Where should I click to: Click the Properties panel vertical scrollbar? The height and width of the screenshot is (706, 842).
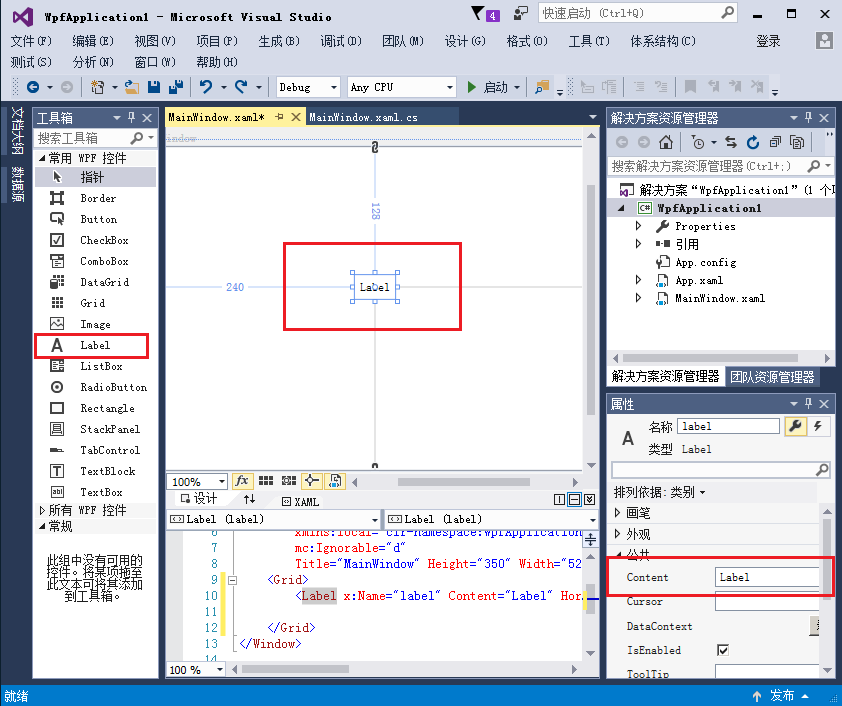pos(827,558)
